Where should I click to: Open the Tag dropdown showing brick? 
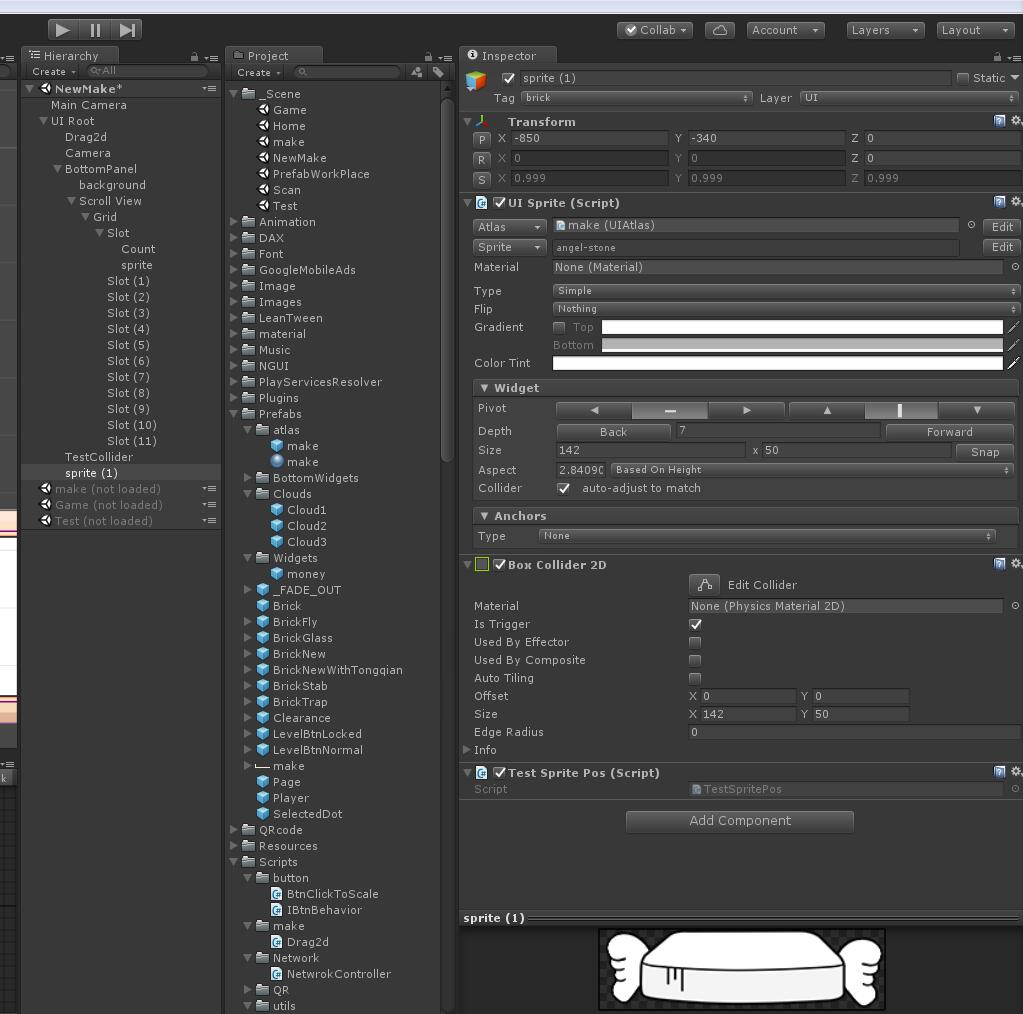click(636, 98)
